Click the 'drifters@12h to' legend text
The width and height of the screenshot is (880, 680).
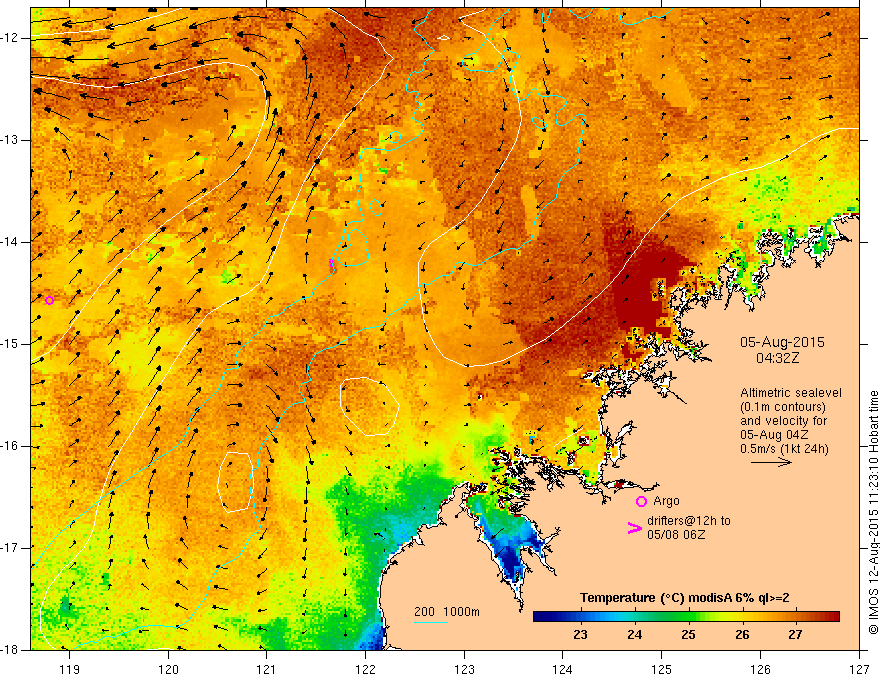tap(689, 521)
